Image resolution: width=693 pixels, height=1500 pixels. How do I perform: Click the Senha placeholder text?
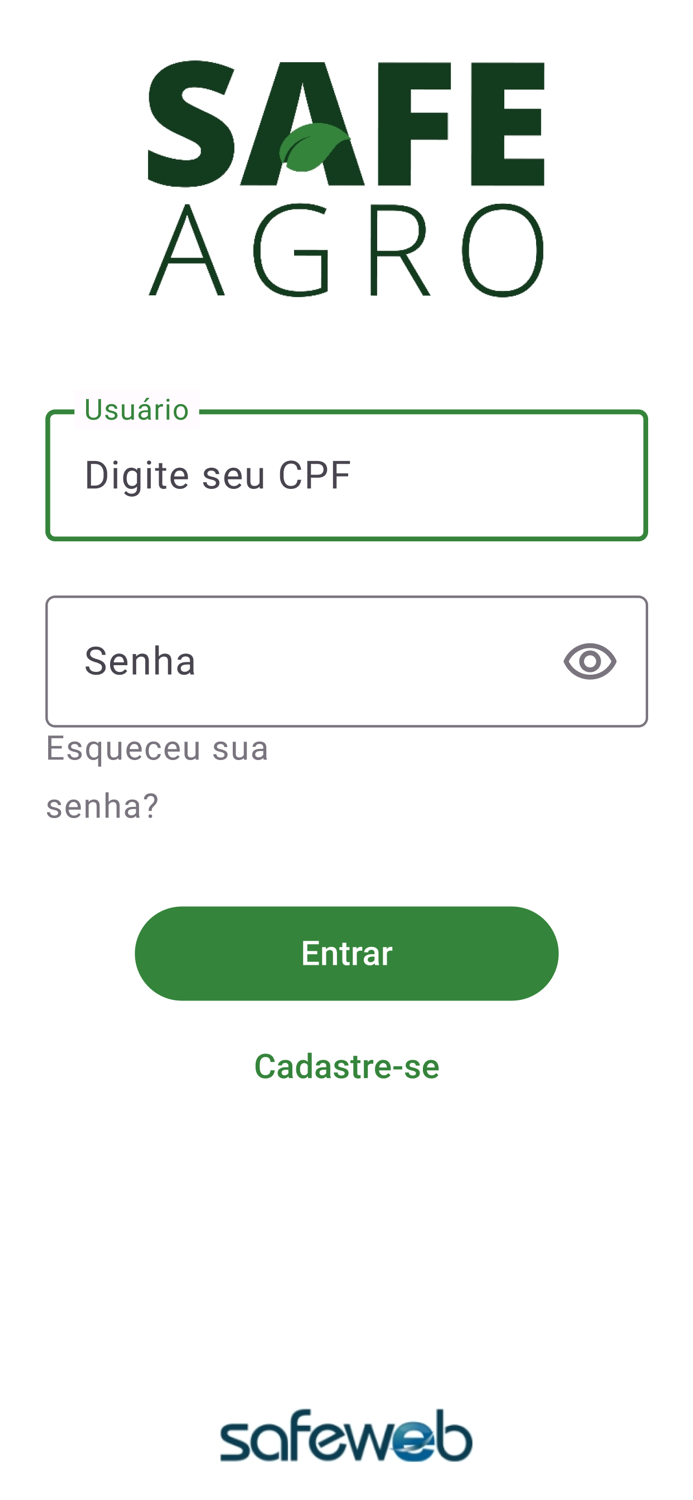coord(140,661)
